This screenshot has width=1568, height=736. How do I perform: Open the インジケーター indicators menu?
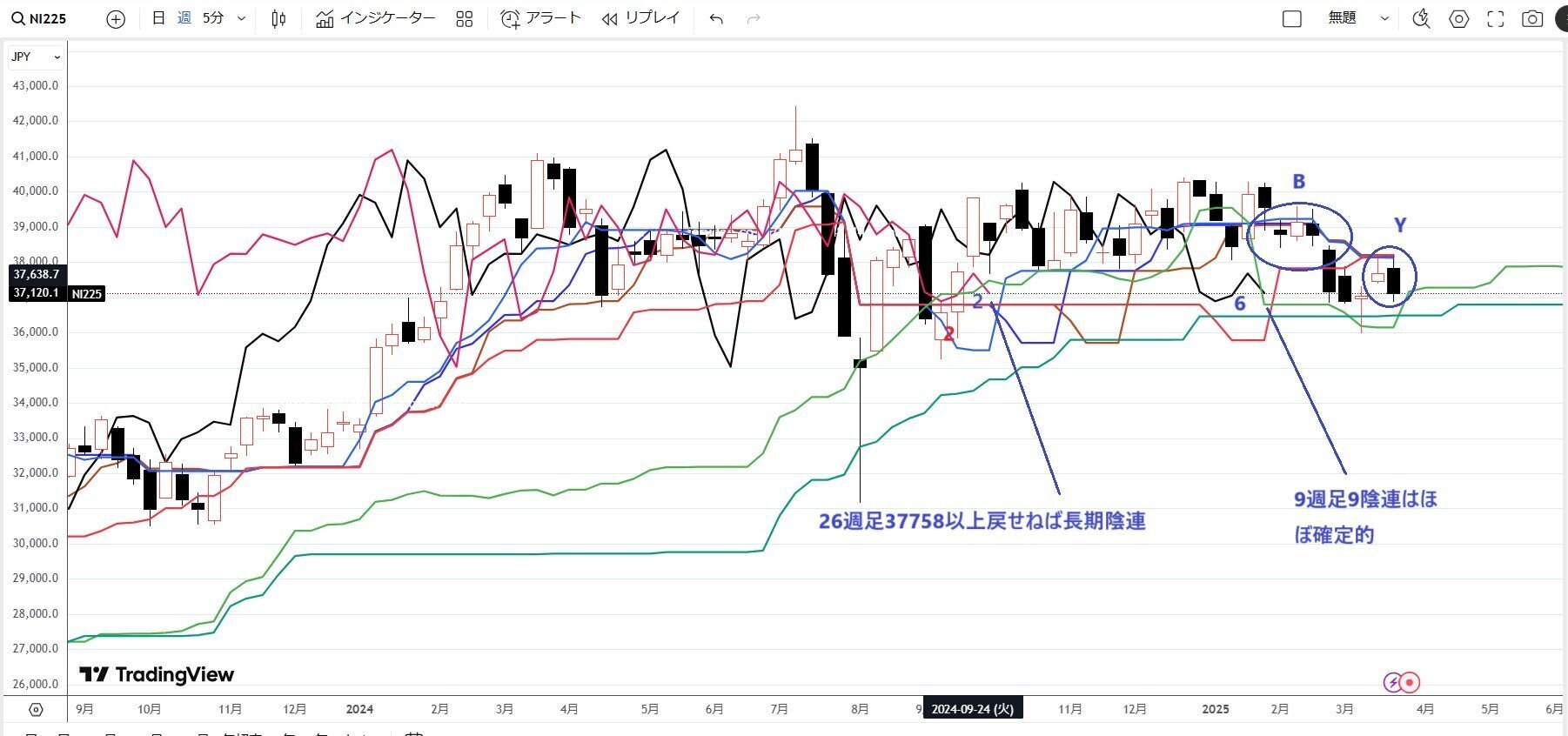(x=376, y=18)
